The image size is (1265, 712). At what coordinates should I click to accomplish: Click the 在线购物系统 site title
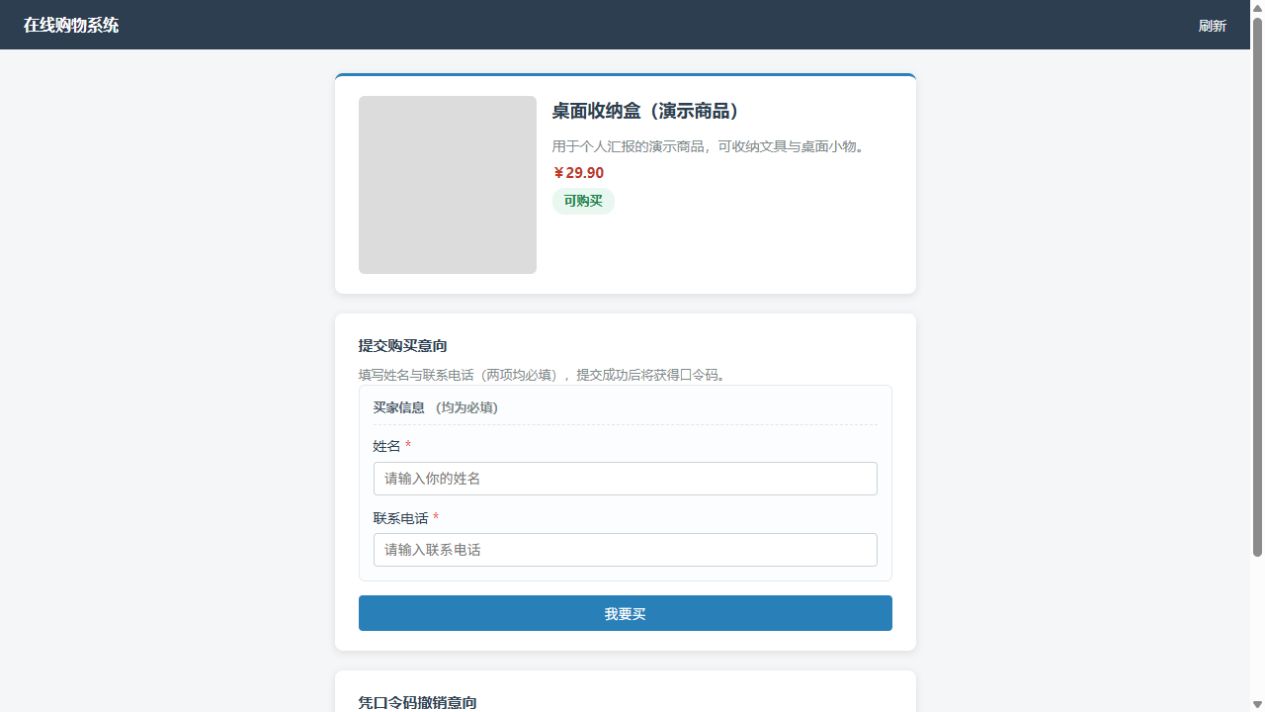point(71,25)
